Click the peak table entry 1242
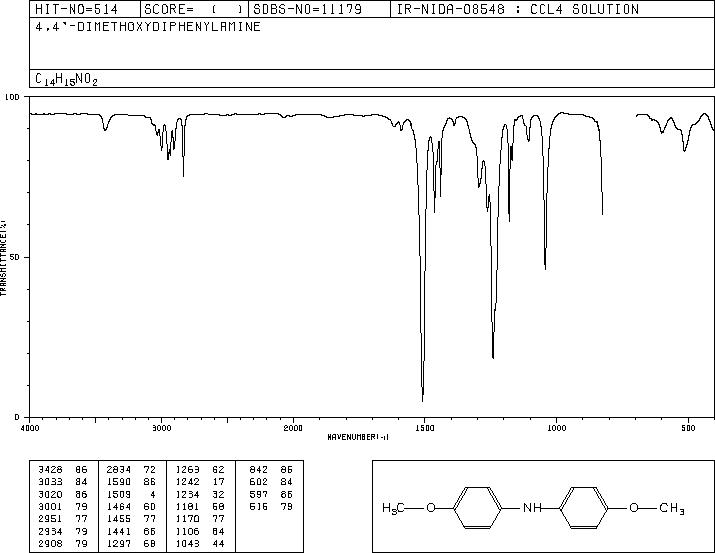The height and width of the screenshot is (553, 715). (x=187, y=482)
